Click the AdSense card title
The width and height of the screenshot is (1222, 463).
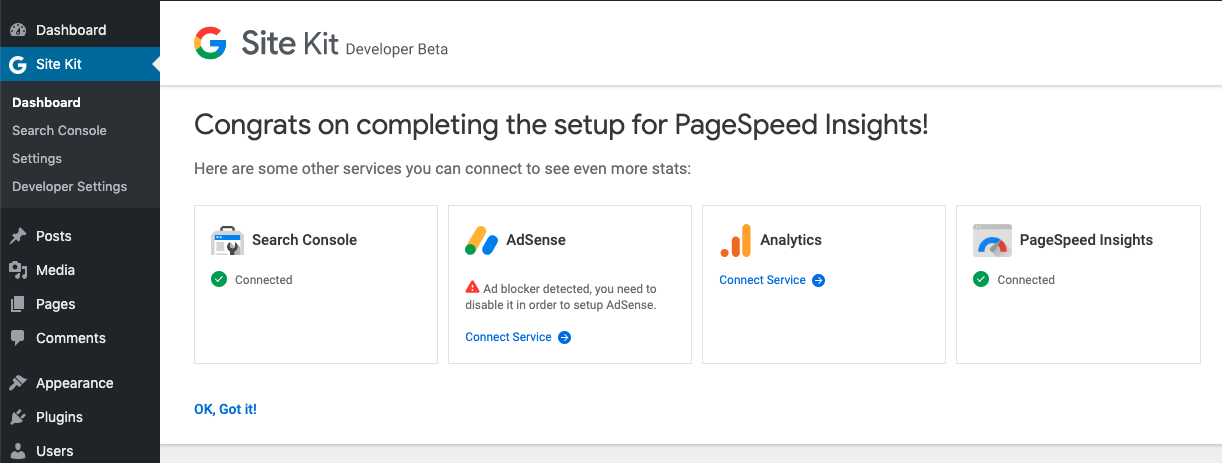536,240
